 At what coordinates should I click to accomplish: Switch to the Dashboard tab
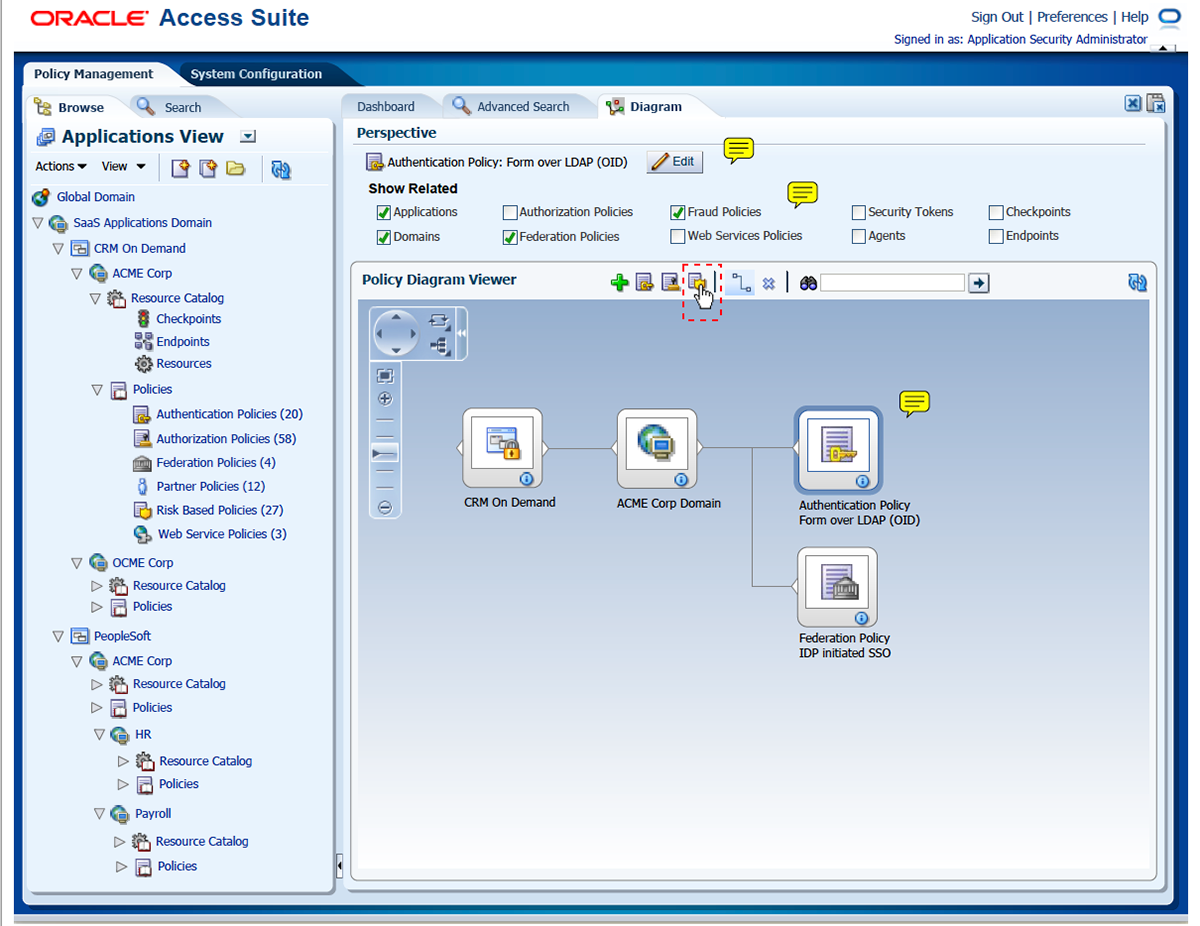[386, 106]
